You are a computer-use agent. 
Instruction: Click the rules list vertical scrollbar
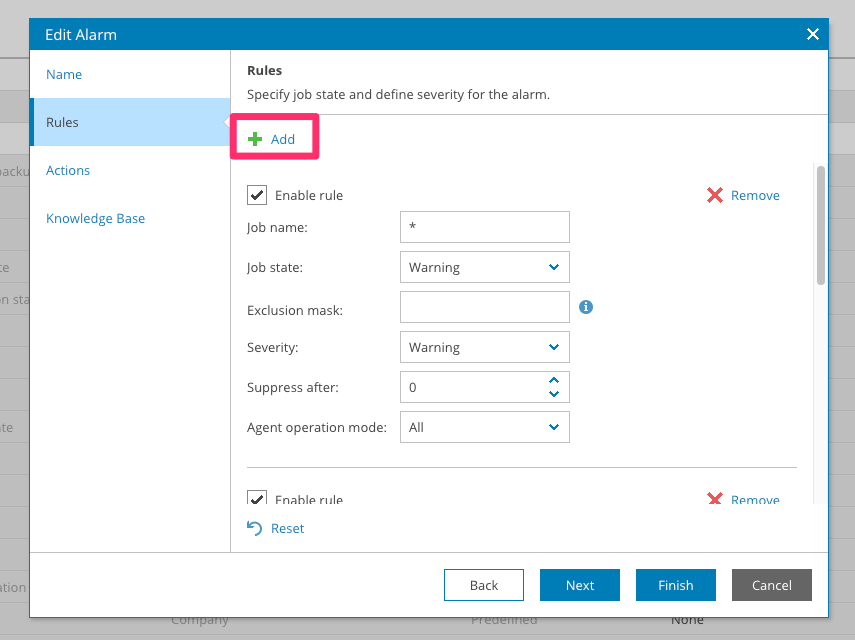(x=821, y=225)
